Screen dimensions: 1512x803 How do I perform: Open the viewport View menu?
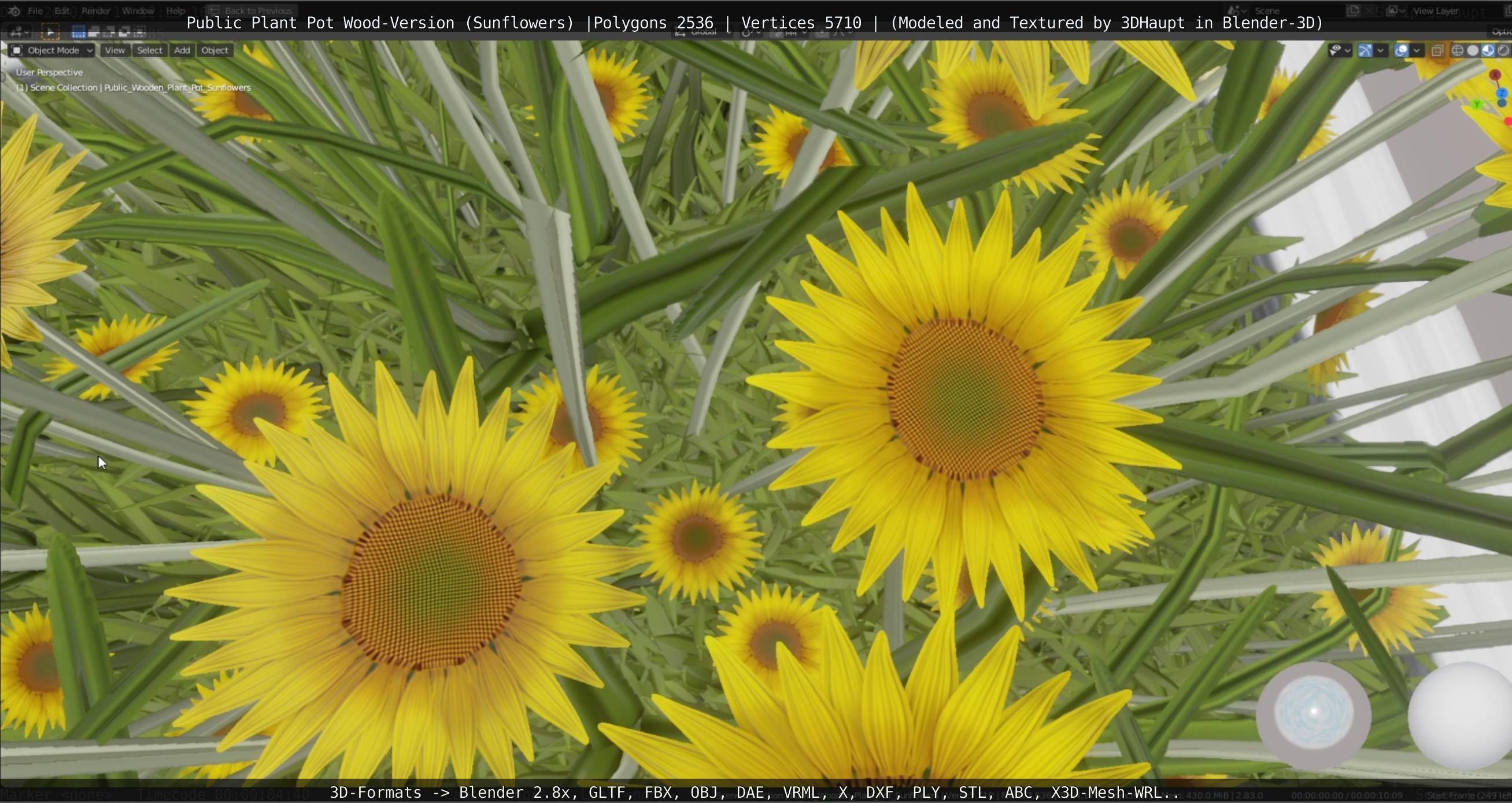(x=114, y=50)
